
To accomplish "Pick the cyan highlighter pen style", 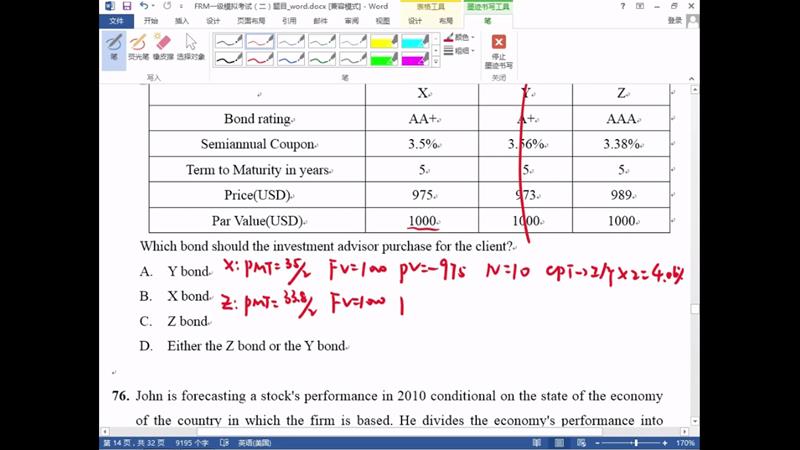I will tap(415, 41).
